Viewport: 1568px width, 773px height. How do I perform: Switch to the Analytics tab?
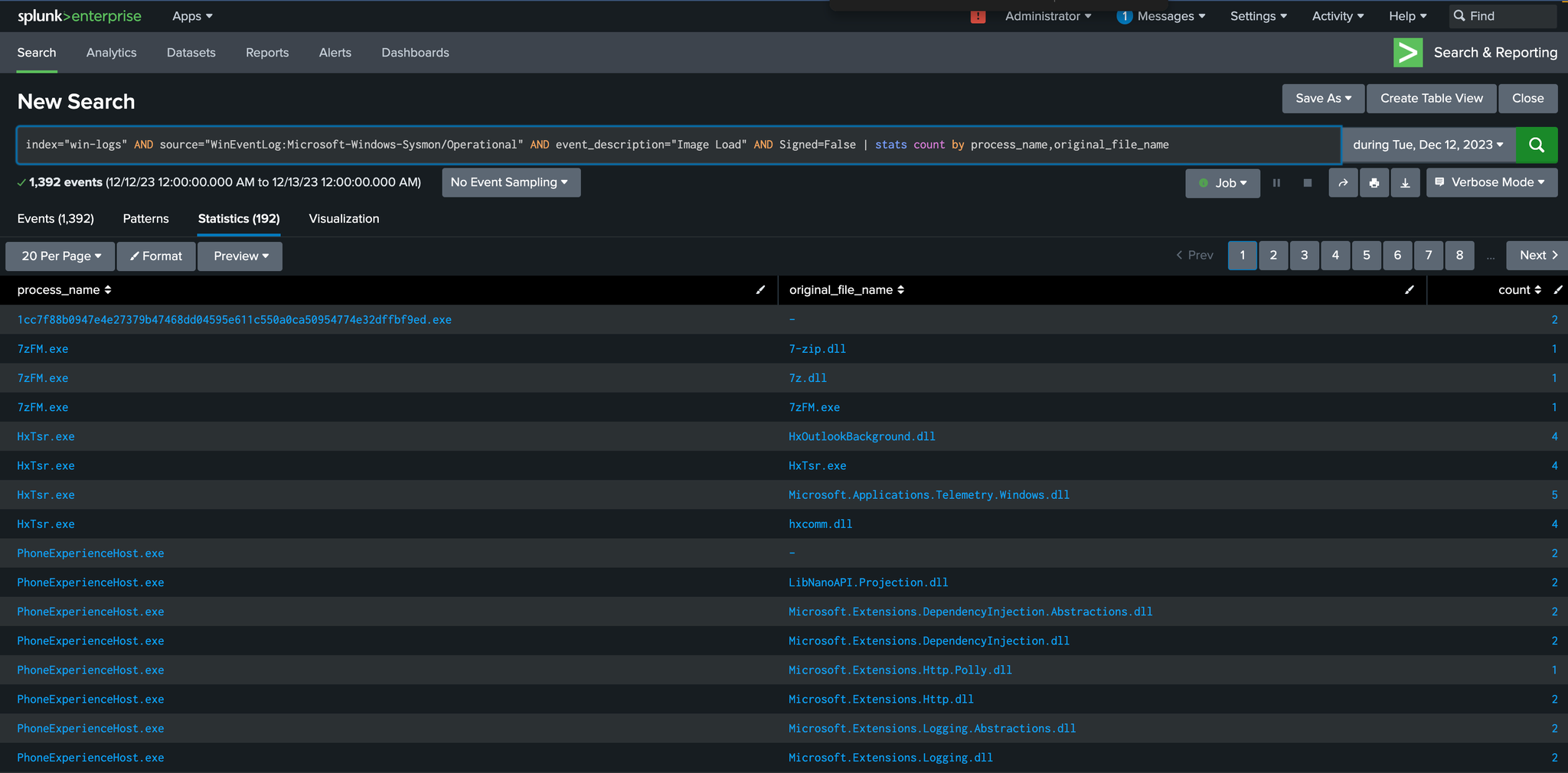point(112,53)
